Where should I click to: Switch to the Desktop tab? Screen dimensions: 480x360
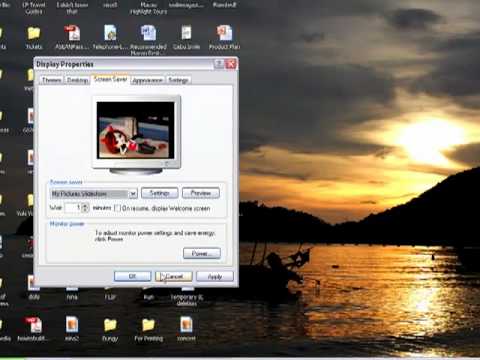(77, 80)
